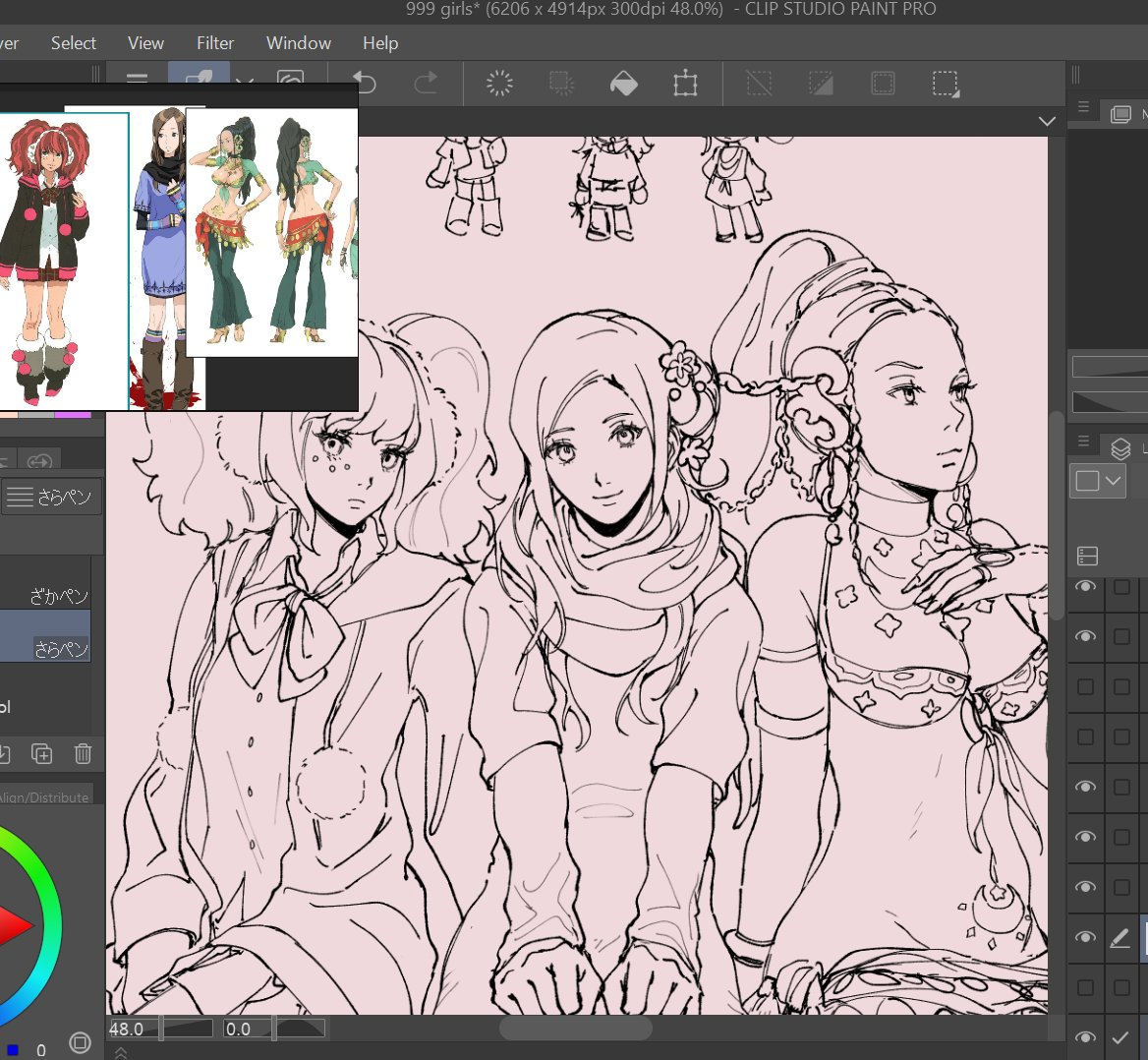Click the layer property list icon
Screen dimensions: 1148x1060
1088,556
